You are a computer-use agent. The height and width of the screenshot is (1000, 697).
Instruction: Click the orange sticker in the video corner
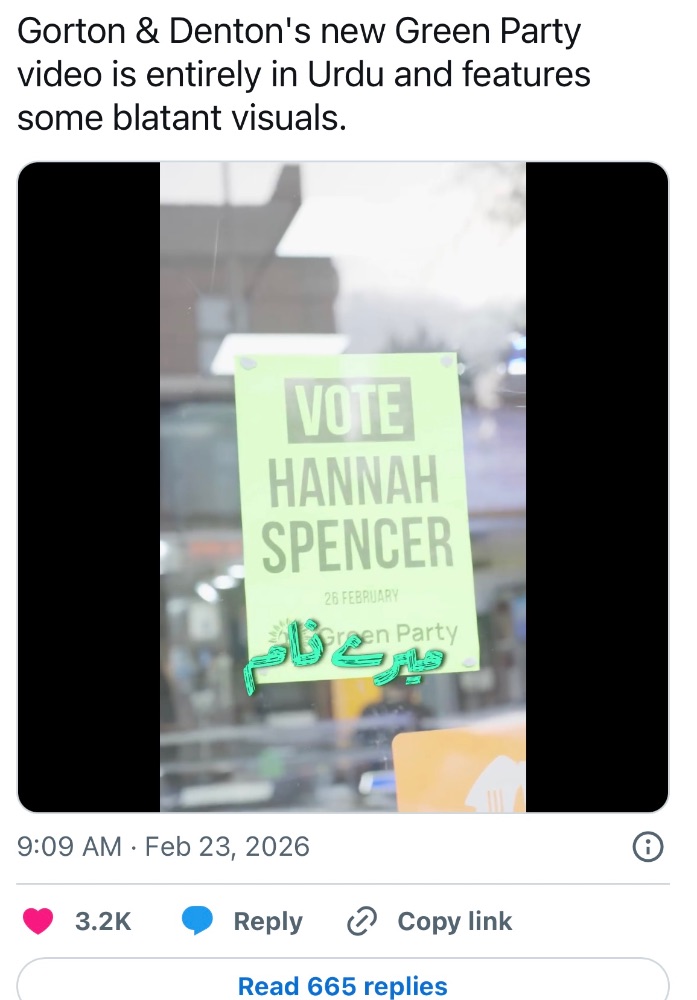pyautogui.click(x=459, y=770)
